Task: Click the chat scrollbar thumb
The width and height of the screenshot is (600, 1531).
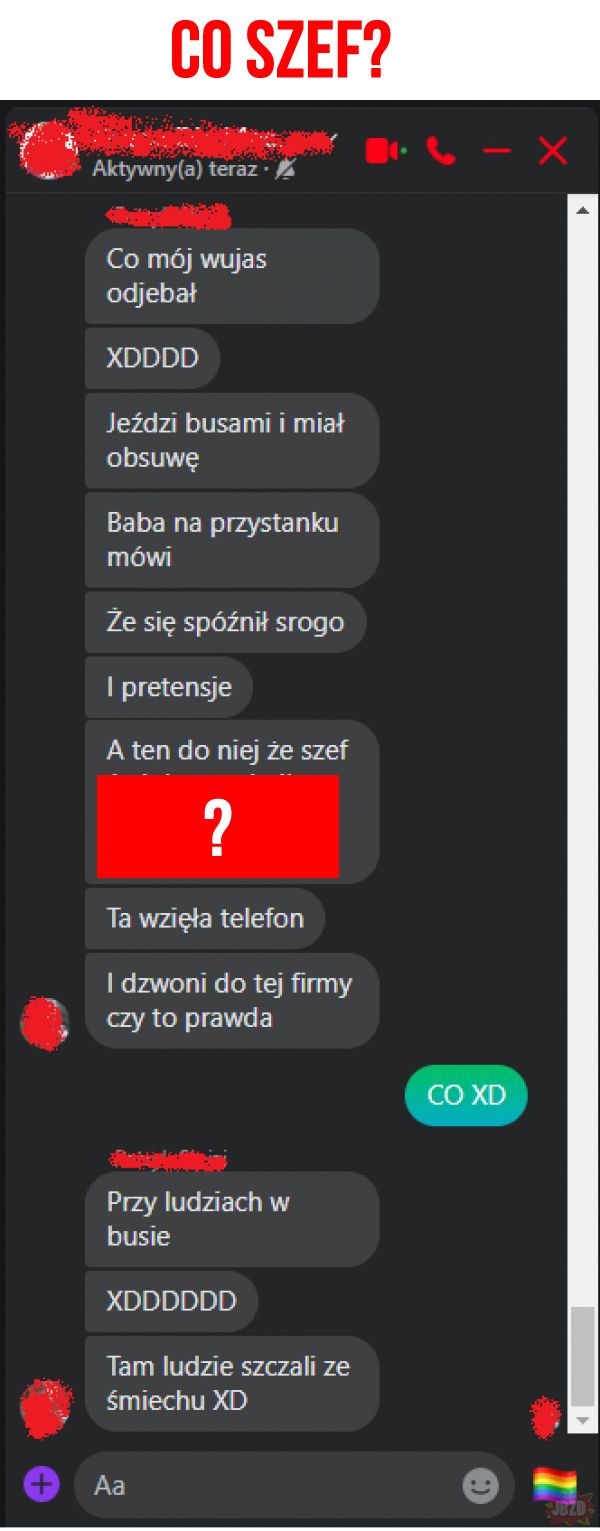Action: [x=583, y=1356]
